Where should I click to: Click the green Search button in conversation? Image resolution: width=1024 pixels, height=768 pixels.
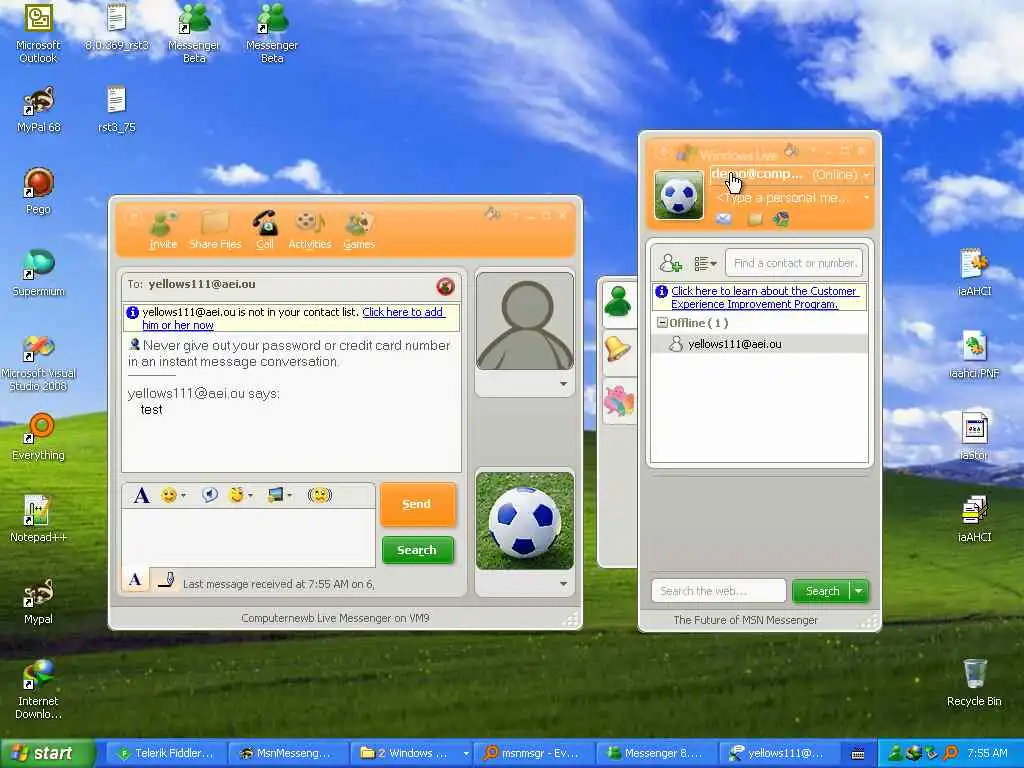tap(417, 550)
